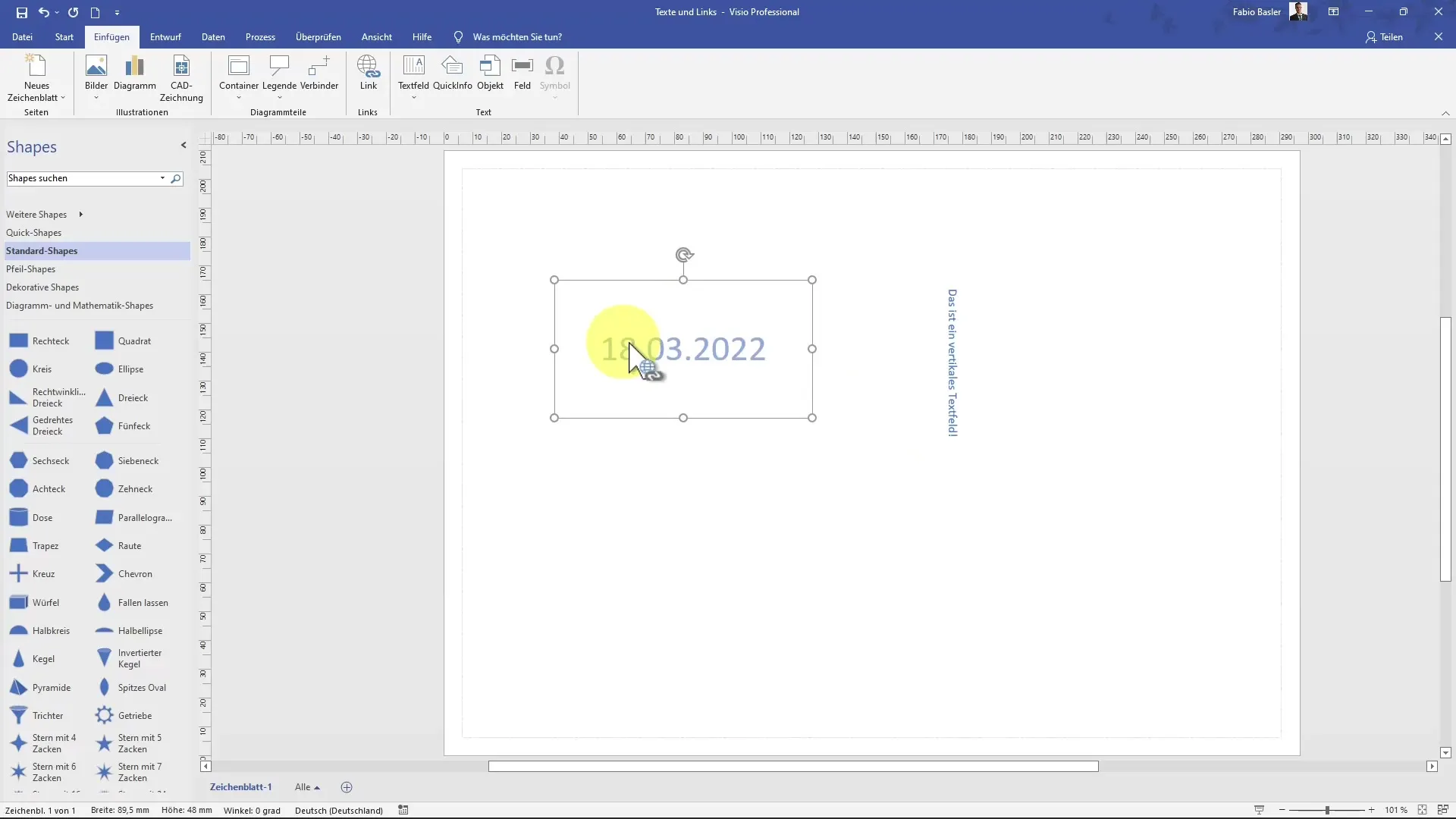Select the Trichter funnel shape
The height and width of the screenshot is (819, 1456).
[x=36, y=716]
